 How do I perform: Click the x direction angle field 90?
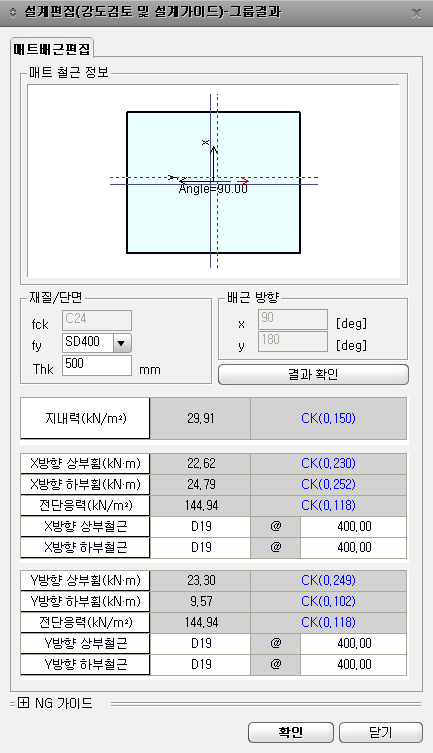tap(293, 319)
